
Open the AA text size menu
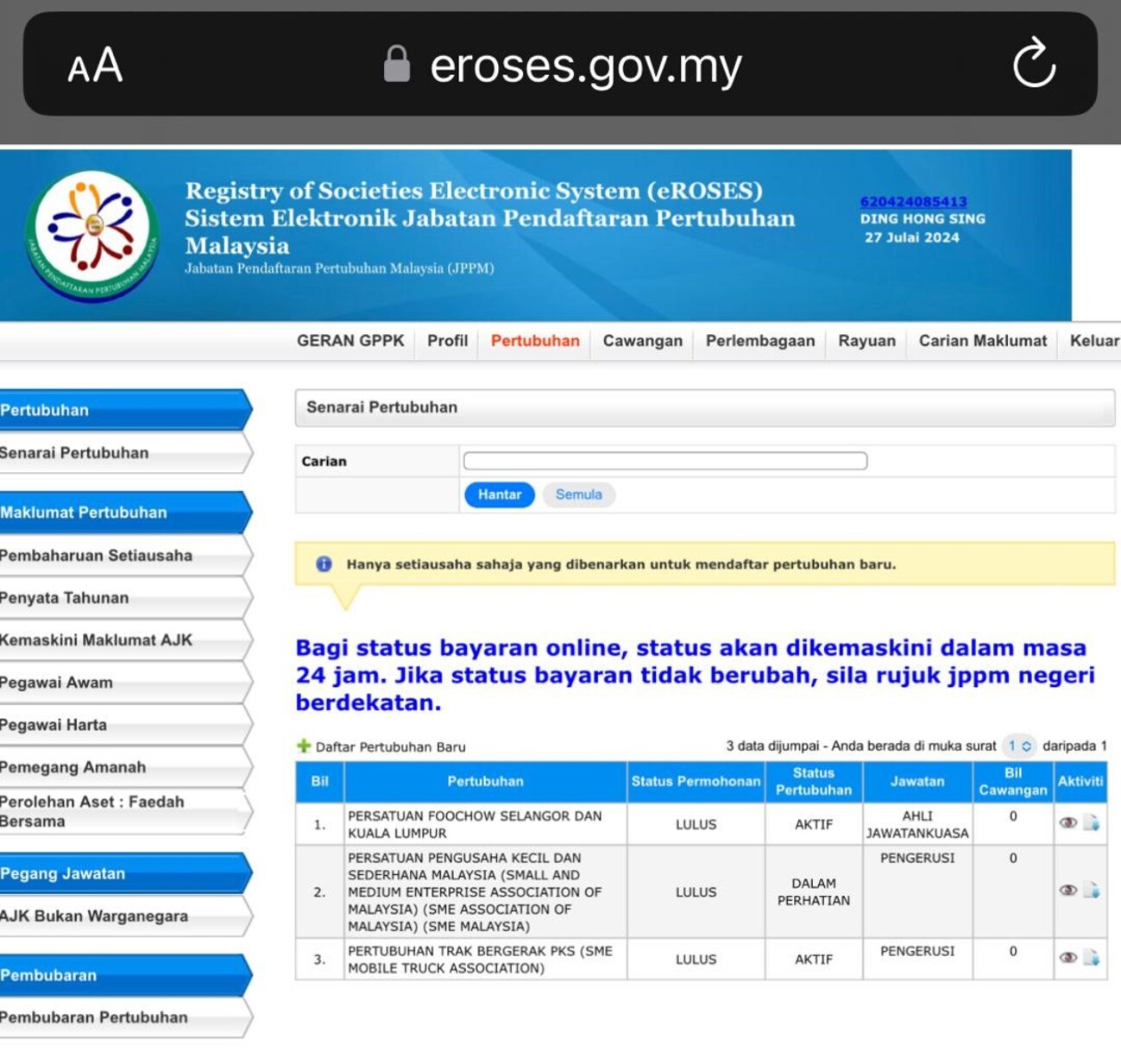95,66
